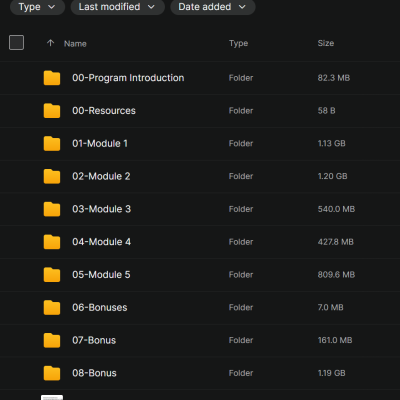Click the 07-Bonus folder icon

[52, 340]
